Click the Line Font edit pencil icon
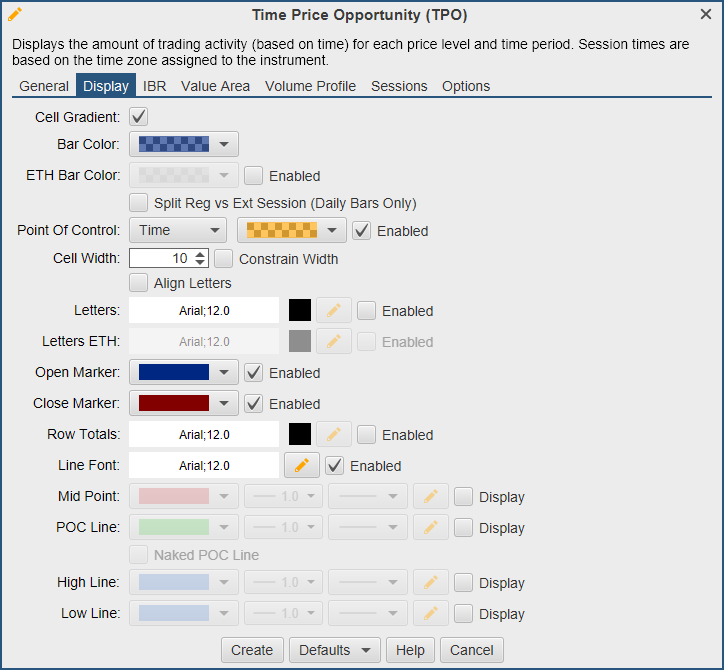 point(301,466)
